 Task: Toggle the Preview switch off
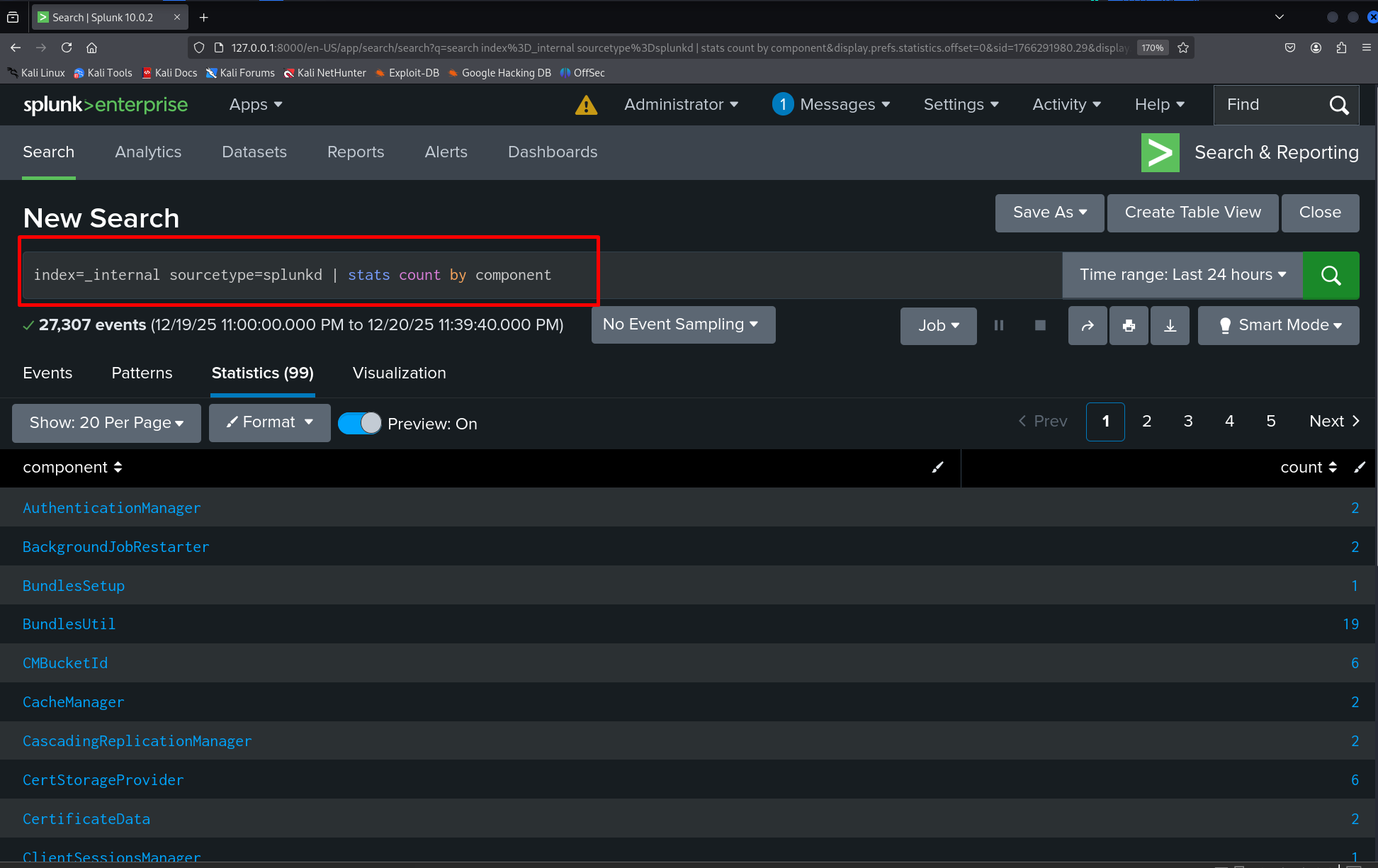(x=359, y=423)
